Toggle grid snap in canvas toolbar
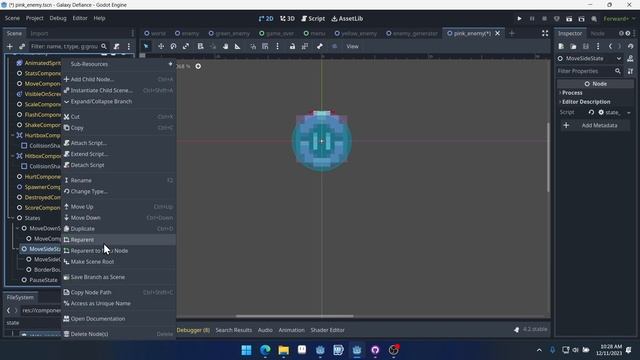 click(265, 47)
